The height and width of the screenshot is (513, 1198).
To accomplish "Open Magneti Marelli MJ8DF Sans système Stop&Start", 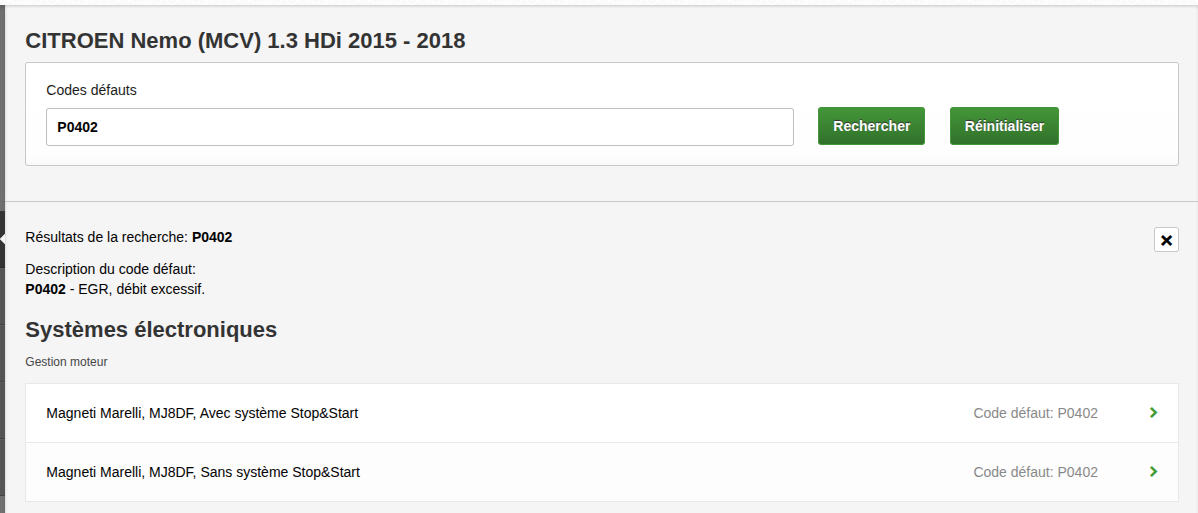I will (203, 472).
